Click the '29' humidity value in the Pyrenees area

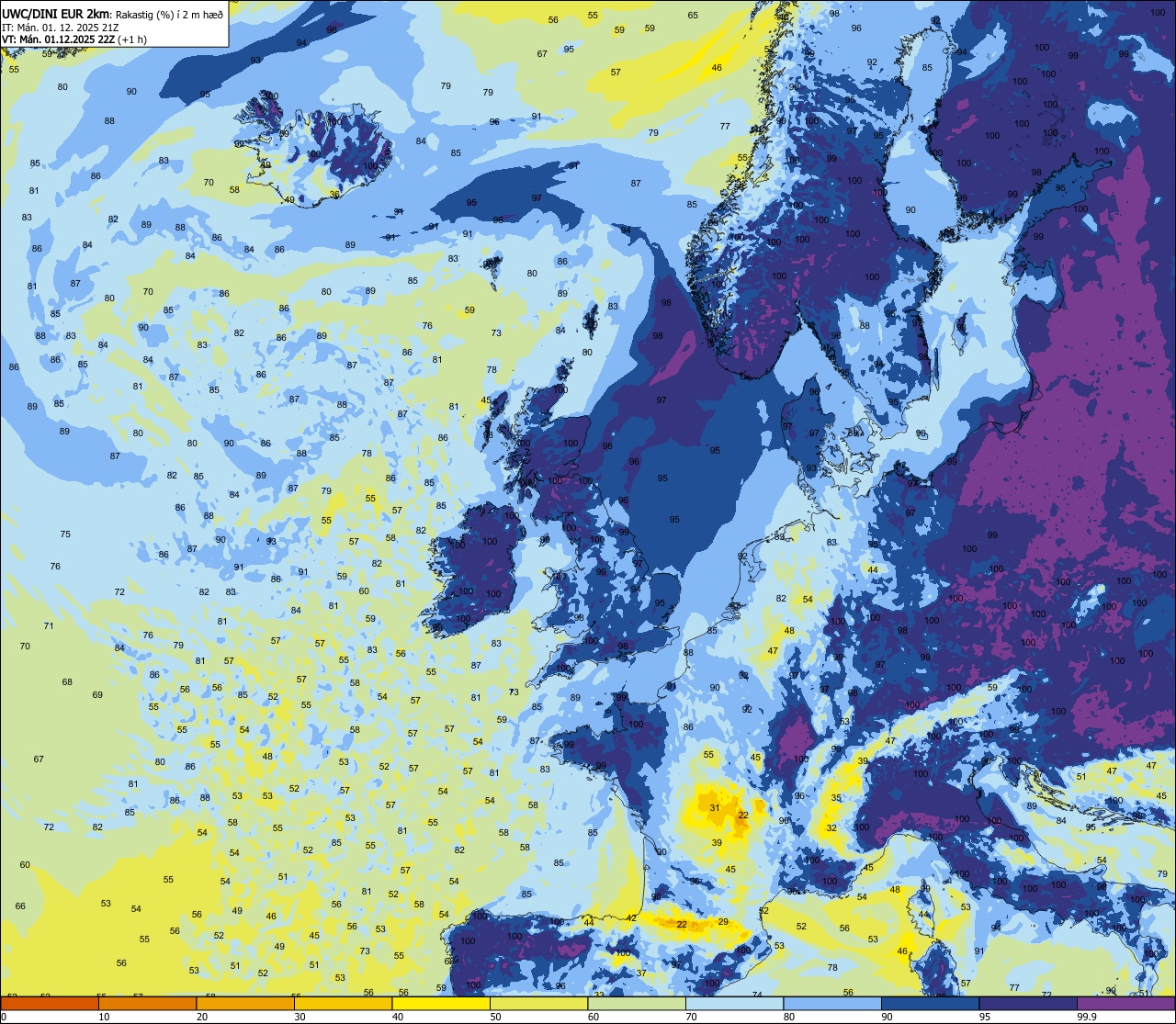(723, 922)
